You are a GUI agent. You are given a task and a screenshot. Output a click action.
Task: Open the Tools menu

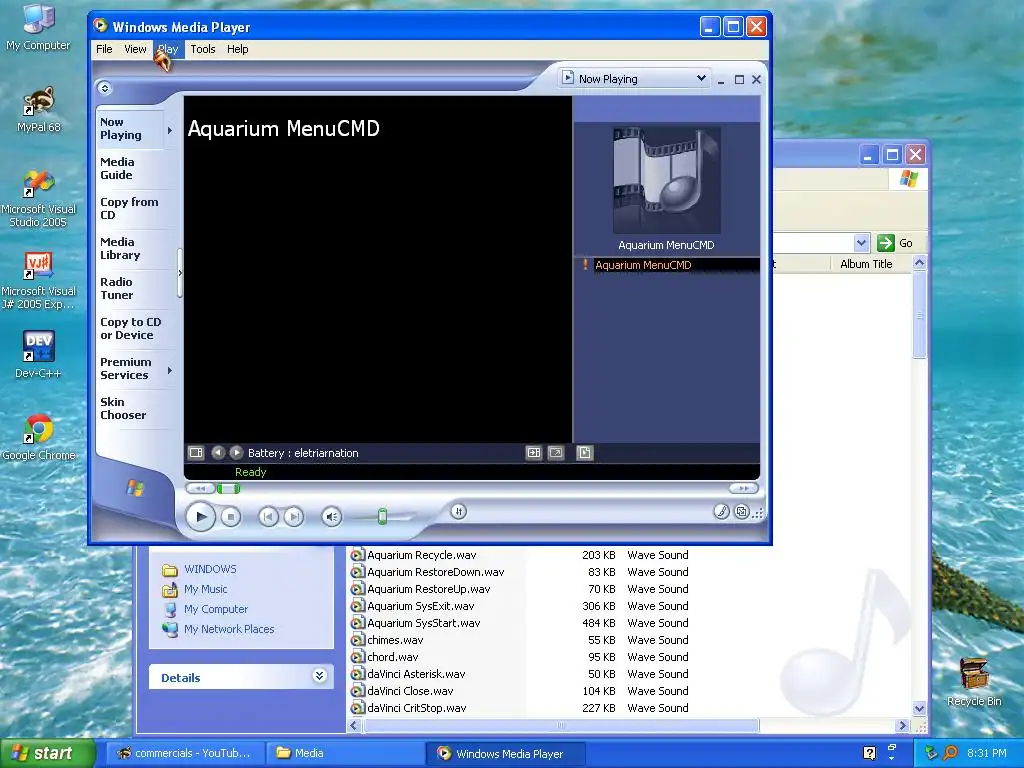click(202, 49)
